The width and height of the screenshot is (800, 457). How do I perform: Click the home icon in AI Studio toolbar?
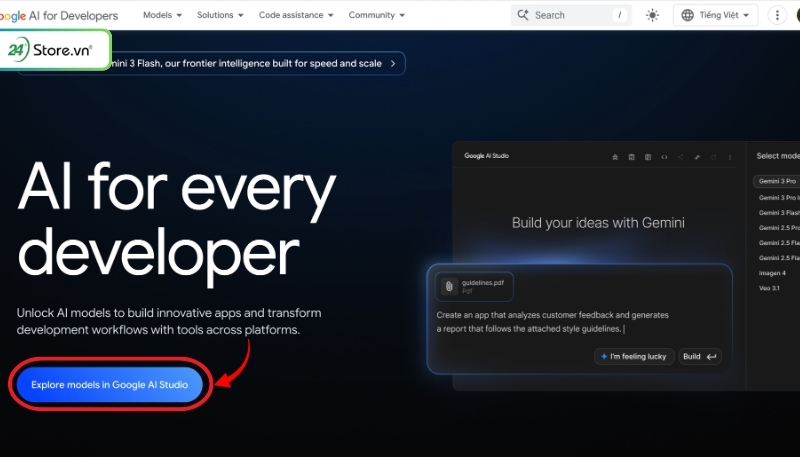(x=615, y=157)
